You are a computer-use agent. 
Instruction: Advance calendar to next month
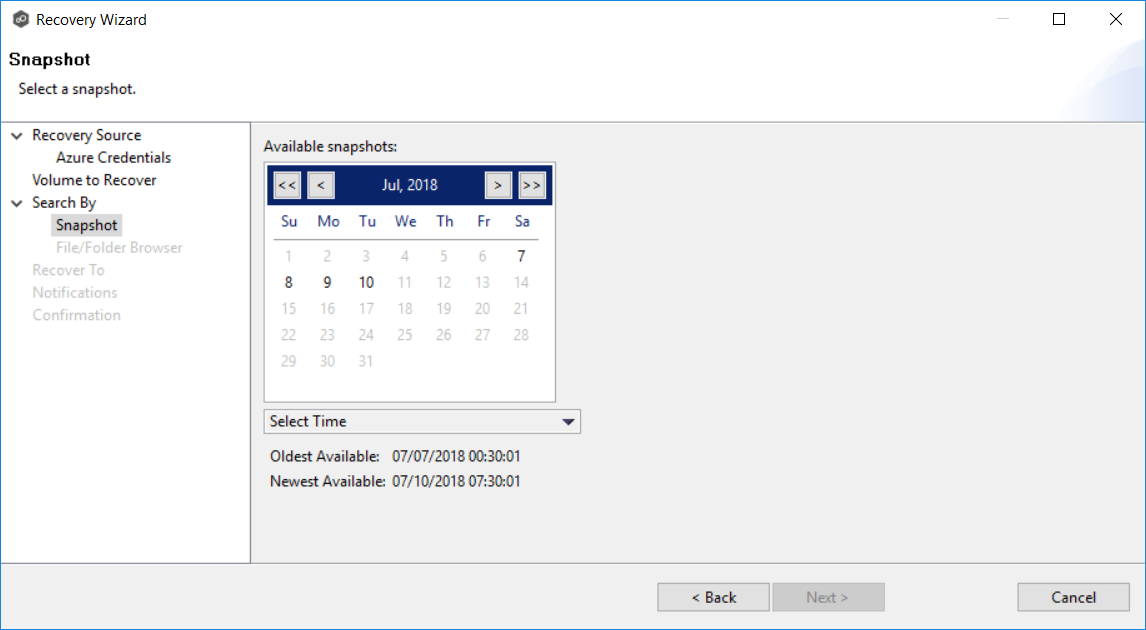click(498, 185)
